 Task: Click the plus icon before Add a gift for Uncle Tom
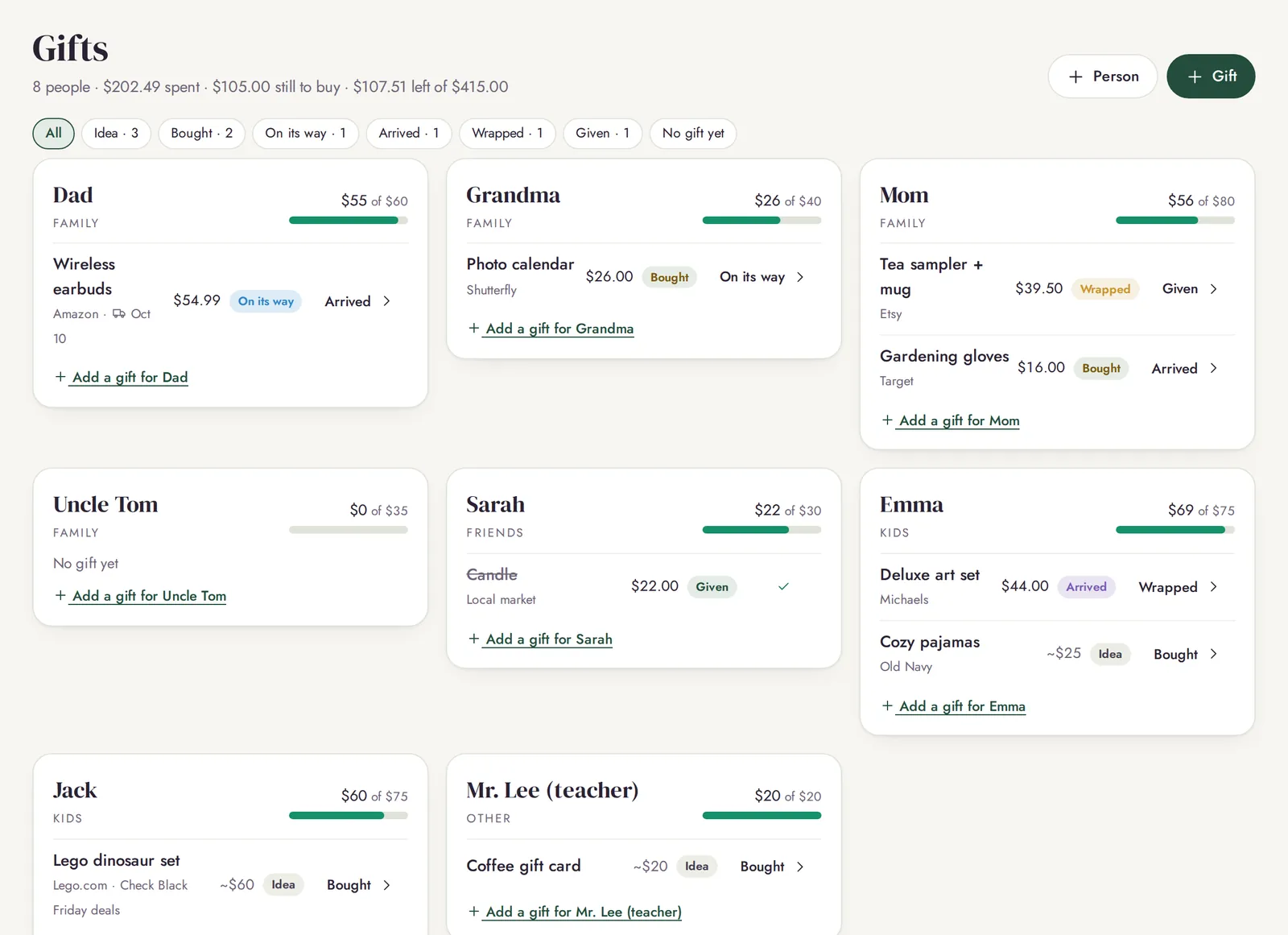(x=60, y=595)
